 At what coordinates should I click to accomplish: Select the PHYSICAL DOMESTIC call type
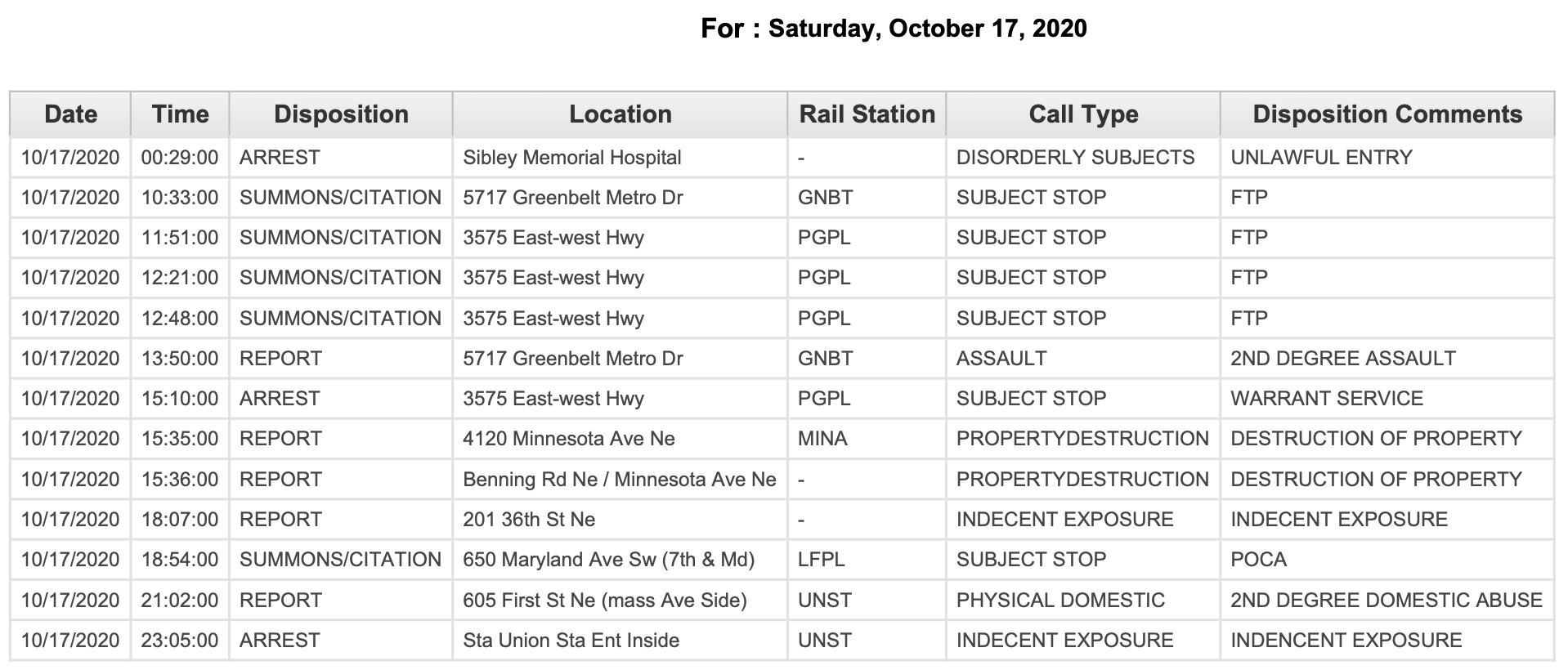[1060, 601]
